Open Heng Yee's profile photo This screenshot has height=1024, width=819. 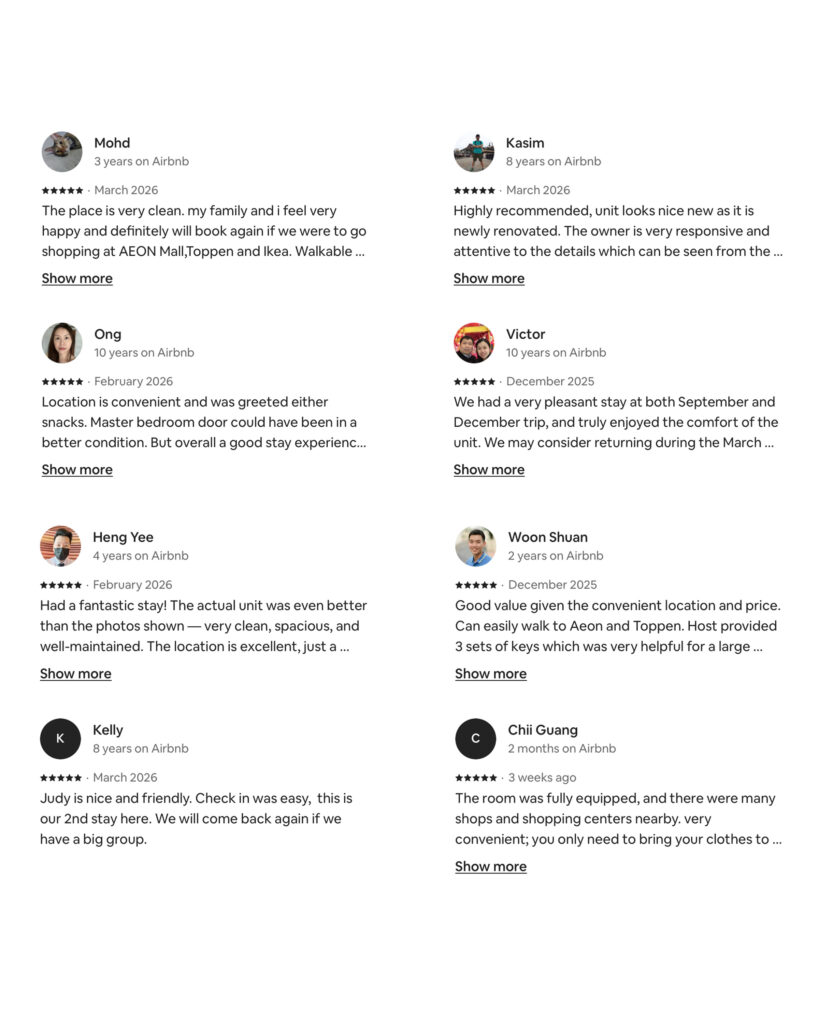(x=60, y=546)
